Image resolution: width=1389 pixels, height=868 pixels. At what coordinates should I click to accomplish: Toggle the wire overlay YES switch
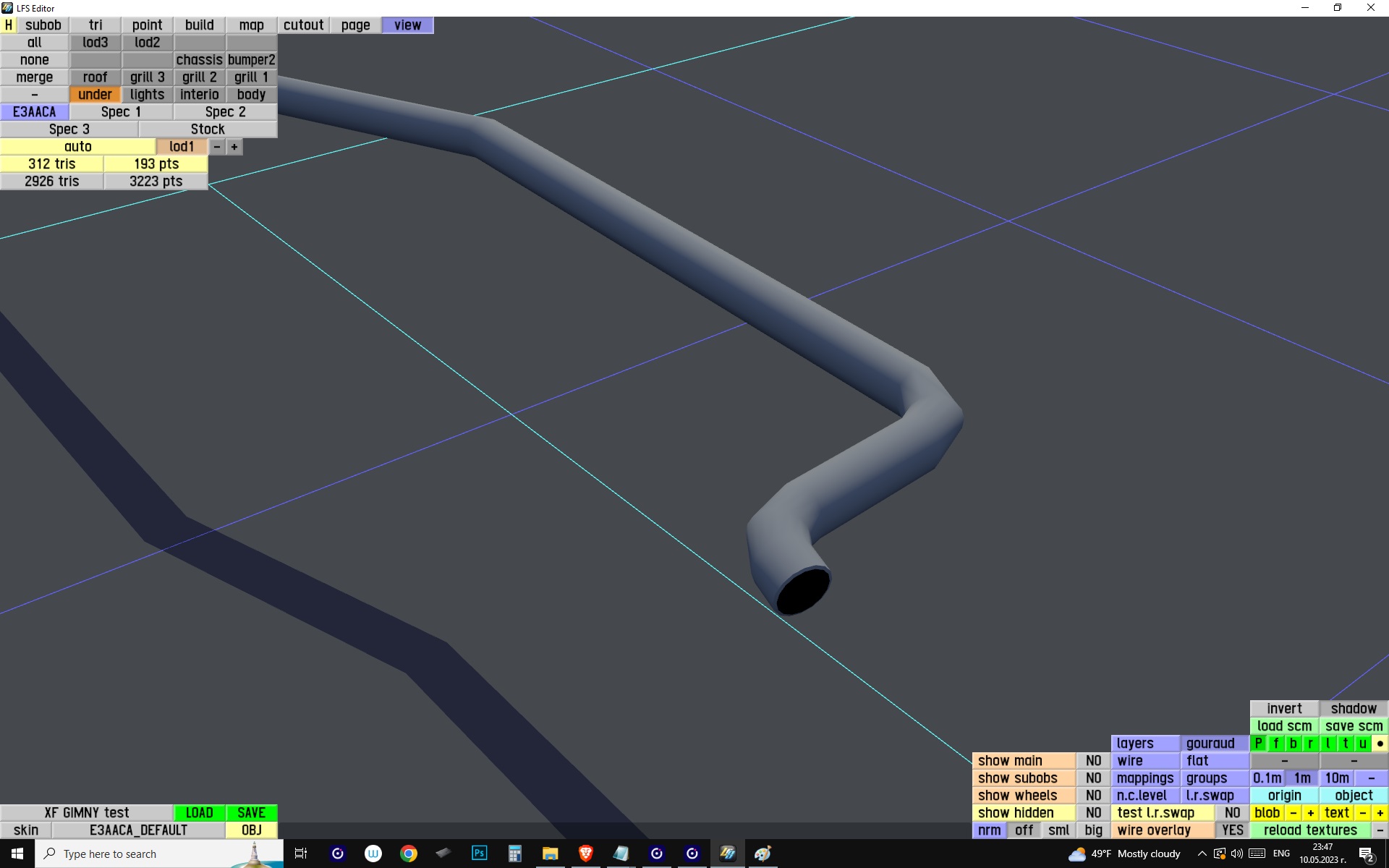click(x=1232, y=830)
